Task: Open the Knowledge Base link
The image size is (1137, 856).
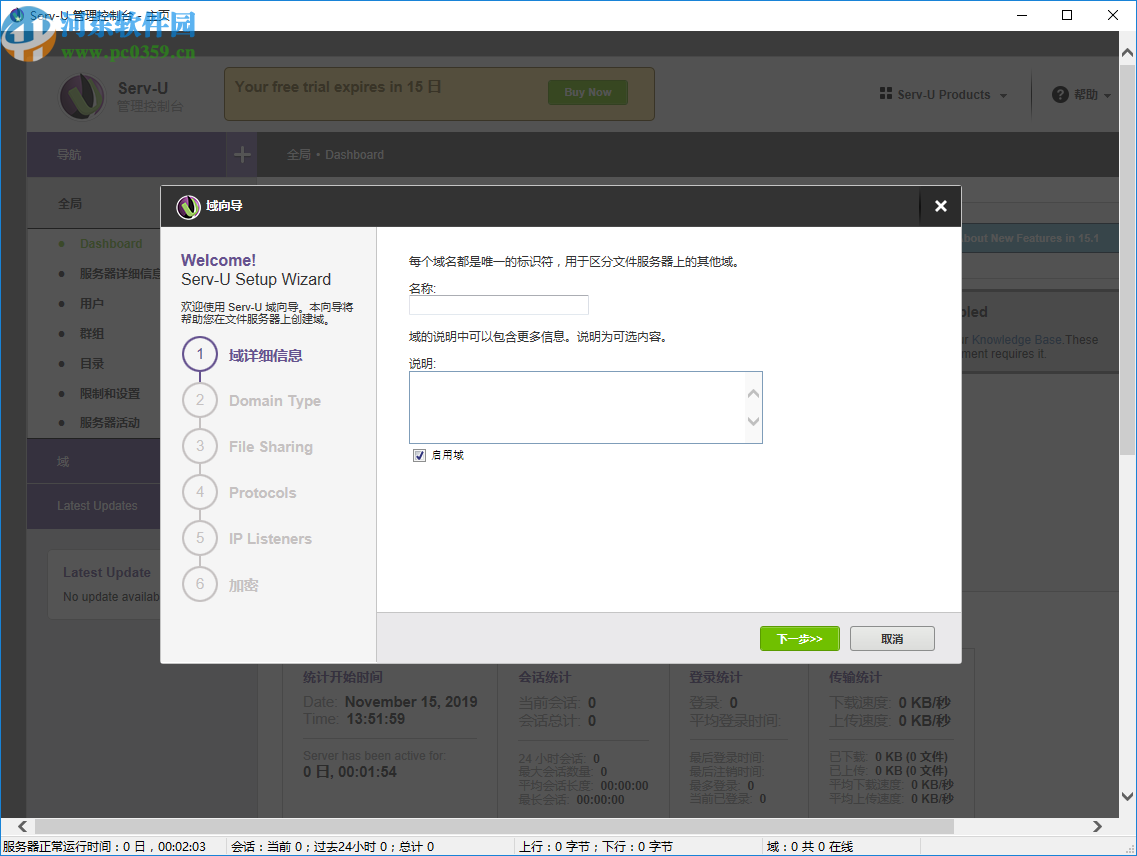Action: click(x=1017, y=339)
